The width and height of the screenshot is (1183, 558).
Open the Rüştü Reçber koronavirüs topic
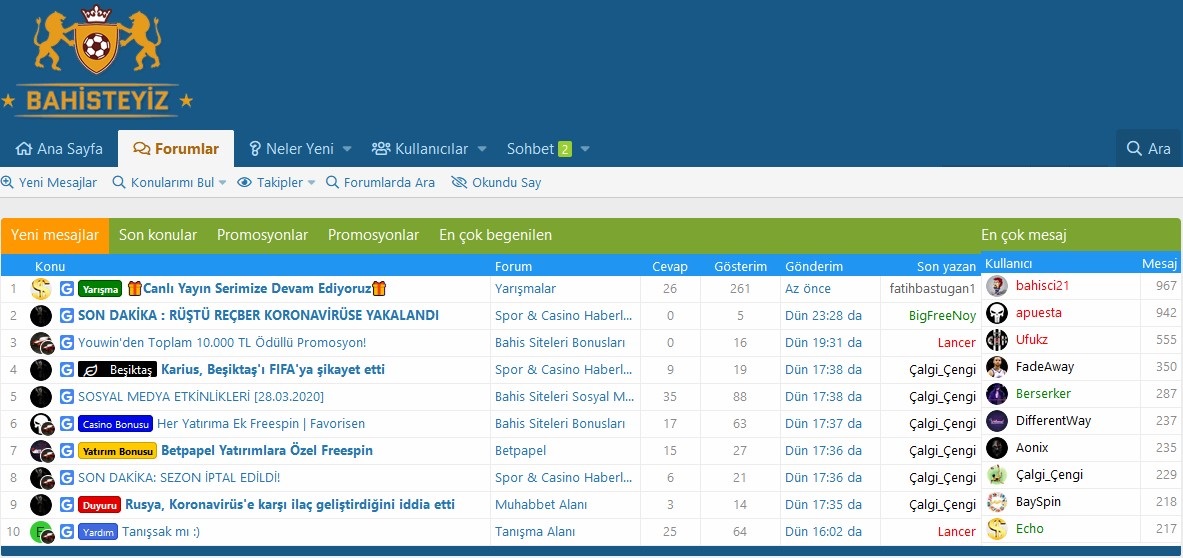pyautogui.click(x=258, y=315)
